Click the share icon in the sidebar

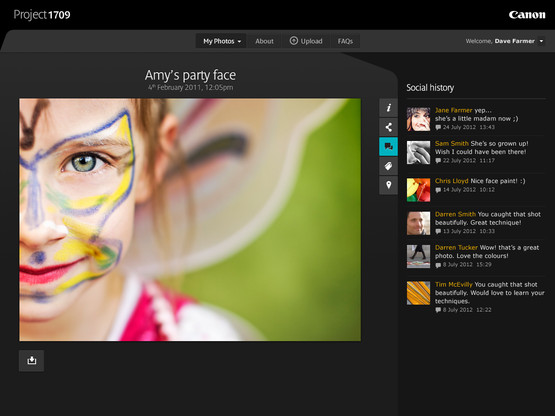click(388, 127)
